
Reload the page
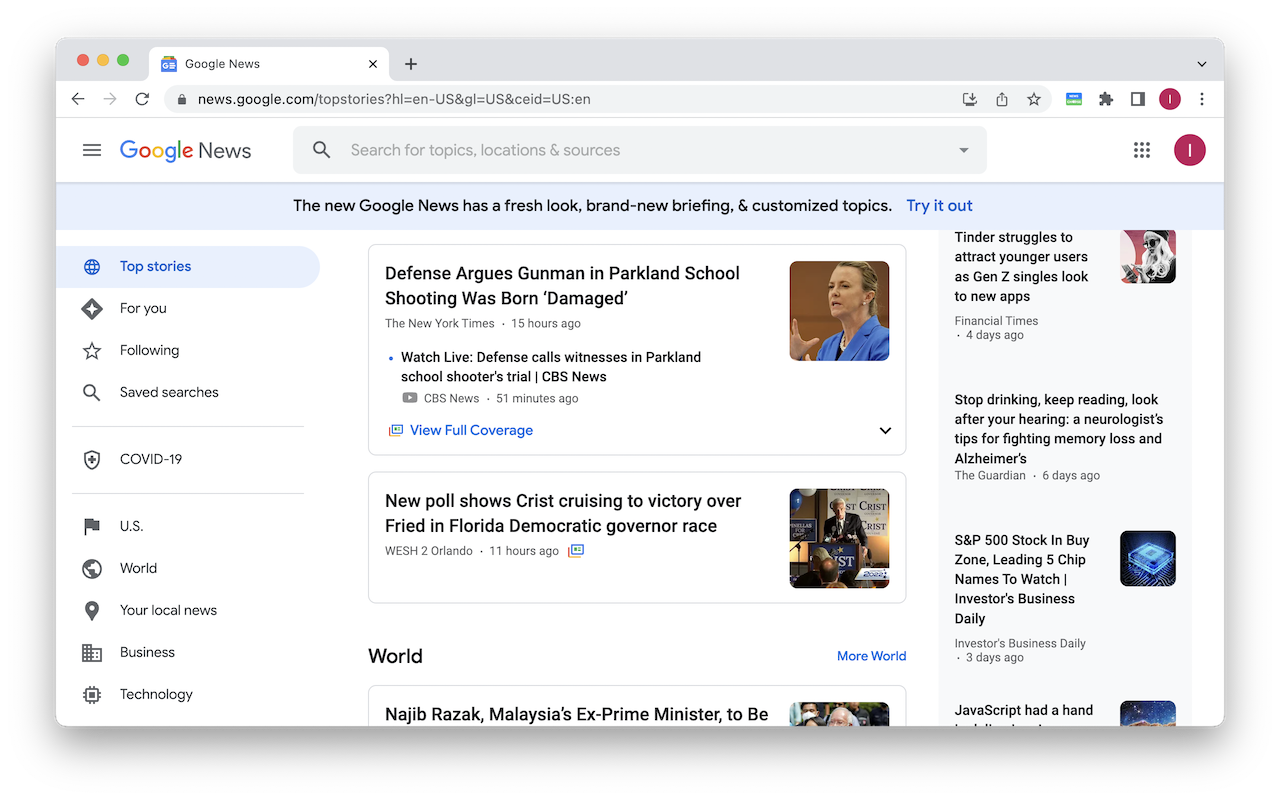142,99
